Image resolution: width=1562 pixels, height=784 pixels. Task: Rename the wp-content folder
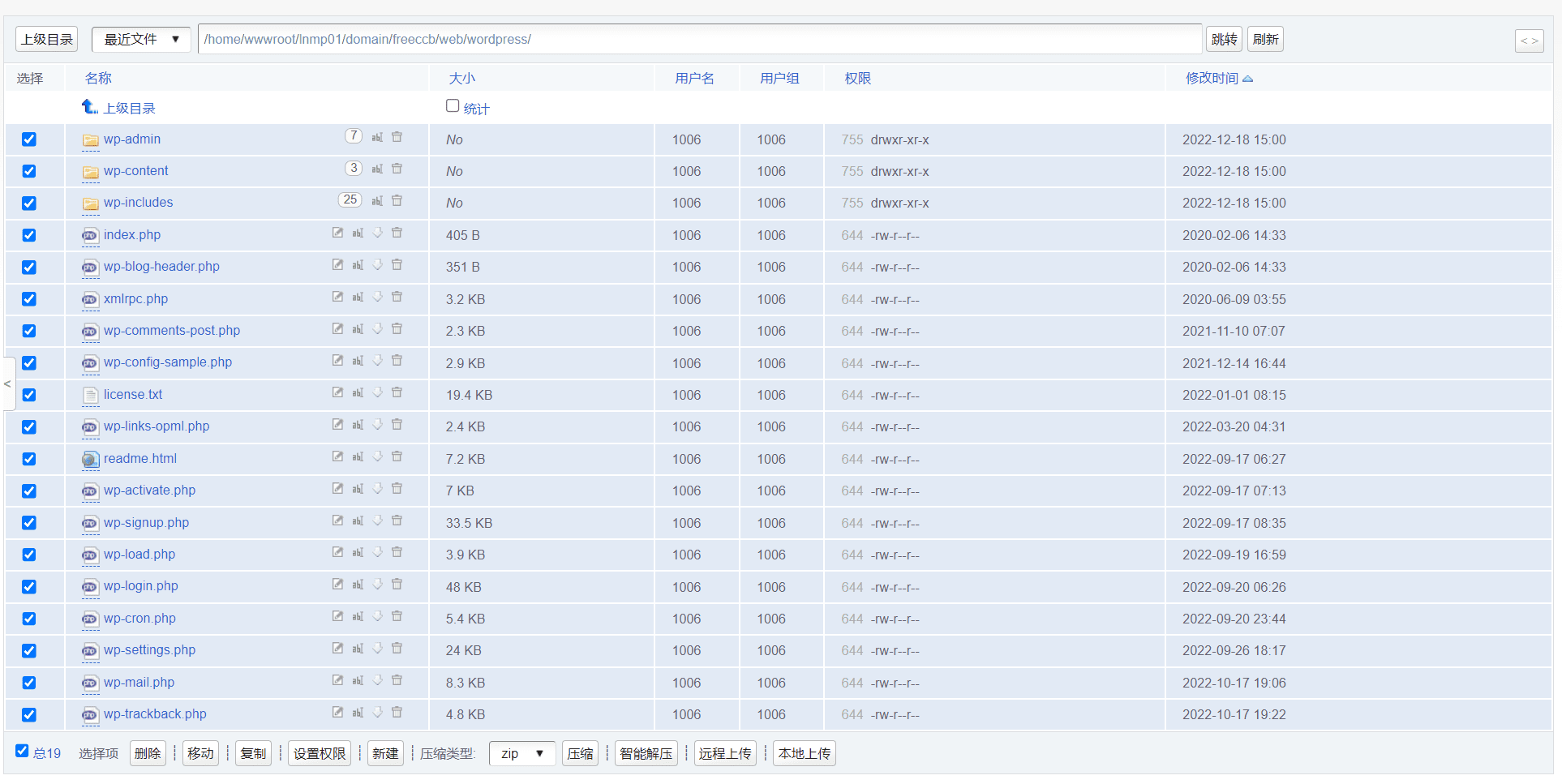click(x=376, y=169)
